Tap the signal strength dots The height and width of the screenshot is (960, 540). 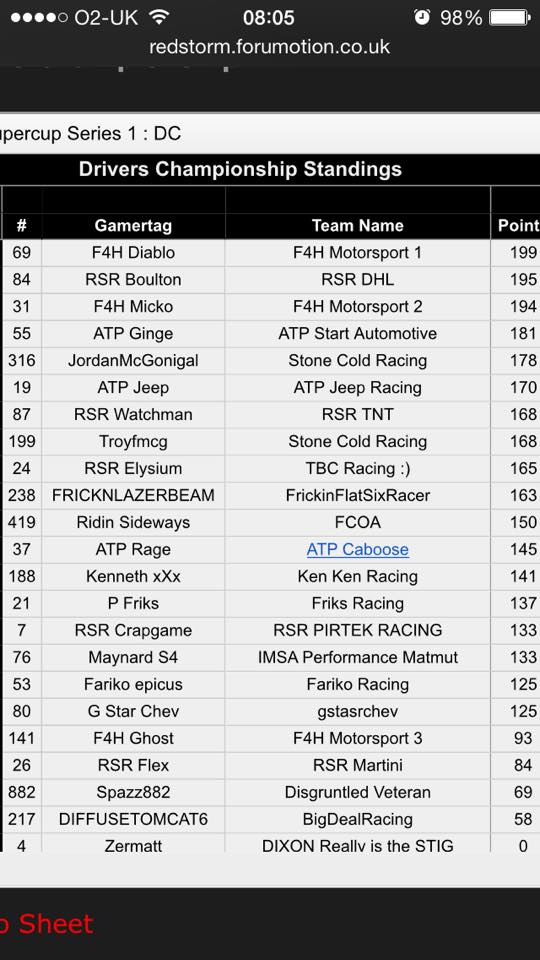click(x=39, y=18)
